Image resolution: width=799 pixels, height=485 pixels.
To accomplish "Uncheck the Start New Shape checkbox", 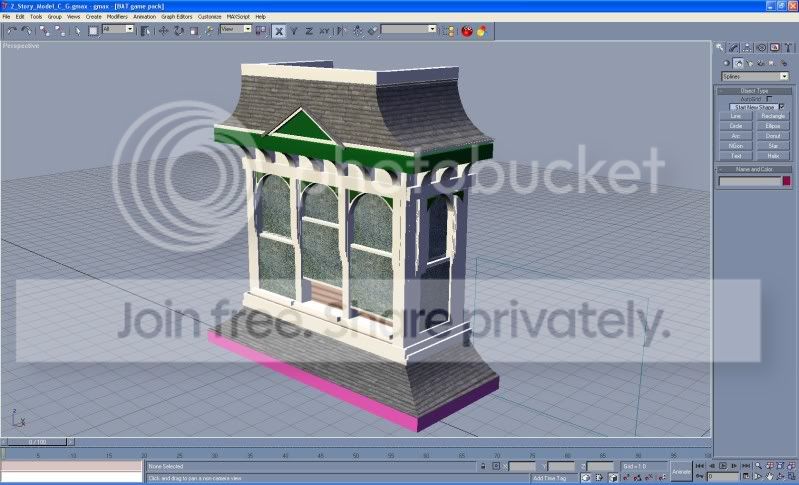I will 781,107.
